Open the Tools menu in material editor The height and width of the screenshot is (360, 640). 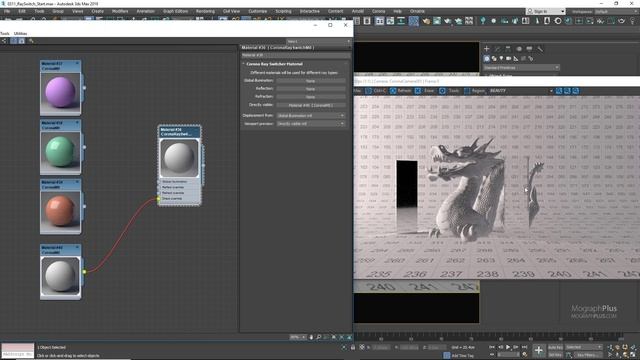click(4, 33)
